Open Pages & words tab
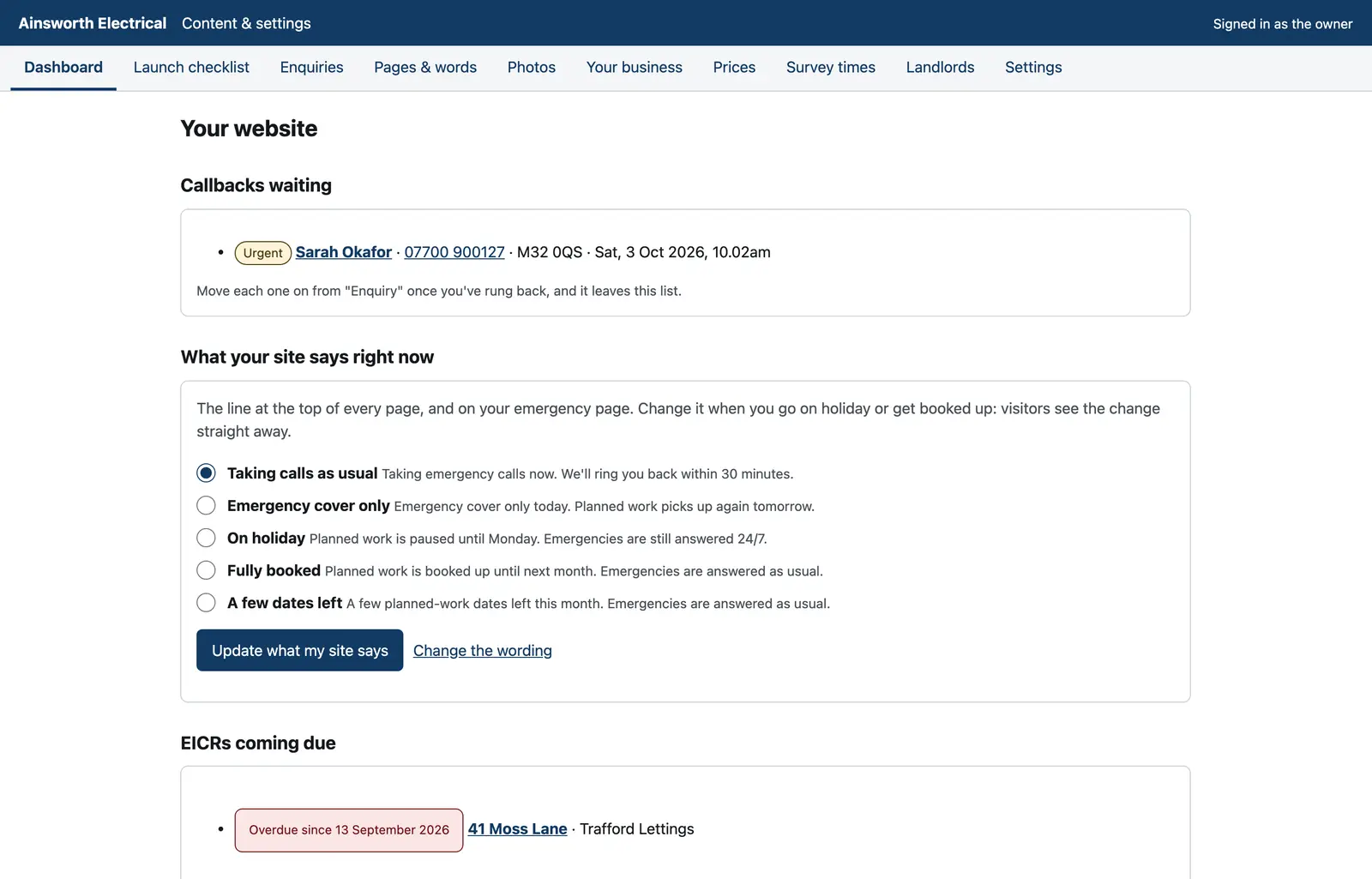 [x=425, y=67]
